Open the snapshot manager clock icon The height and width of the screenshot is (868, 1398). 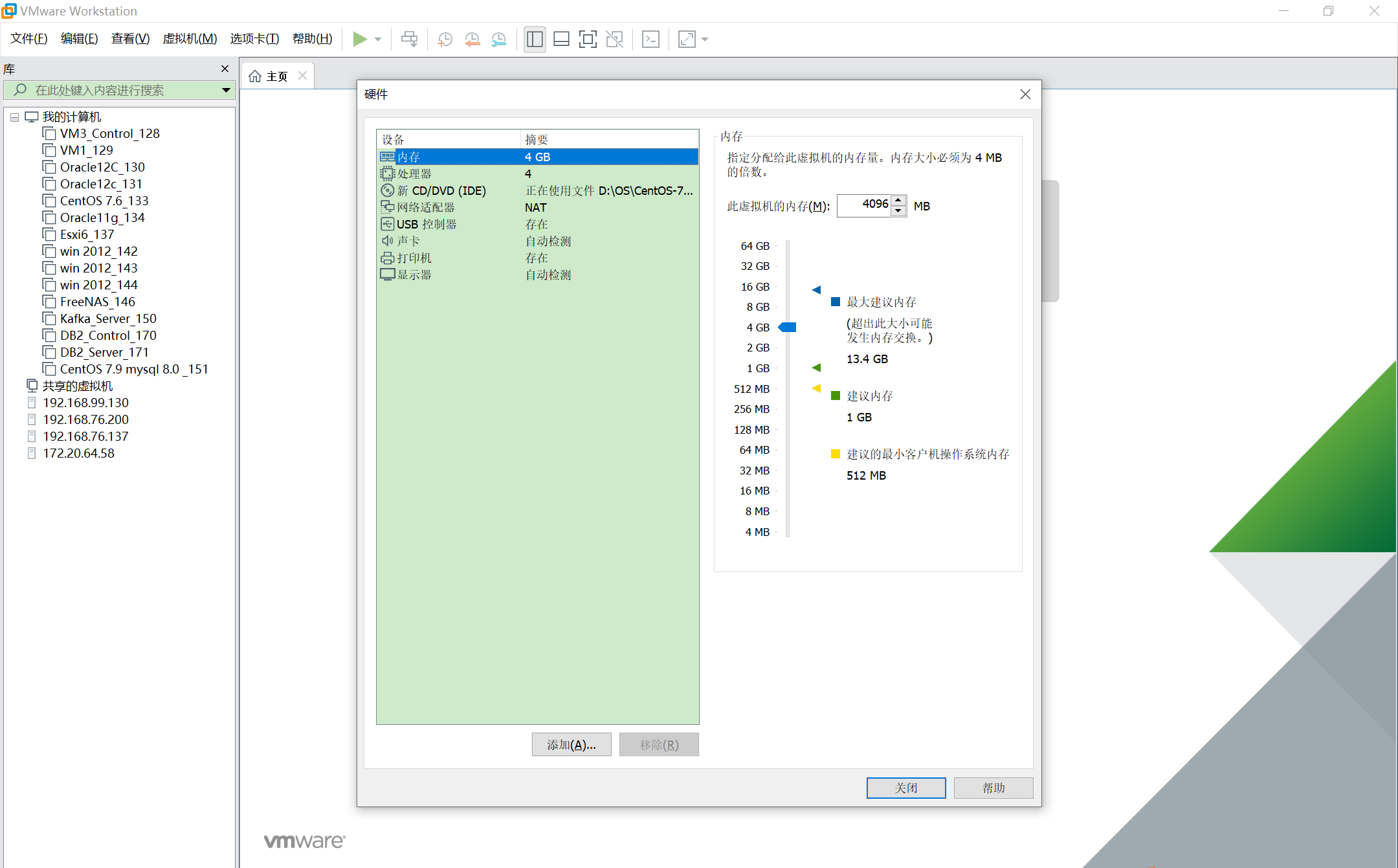(498, 39)
